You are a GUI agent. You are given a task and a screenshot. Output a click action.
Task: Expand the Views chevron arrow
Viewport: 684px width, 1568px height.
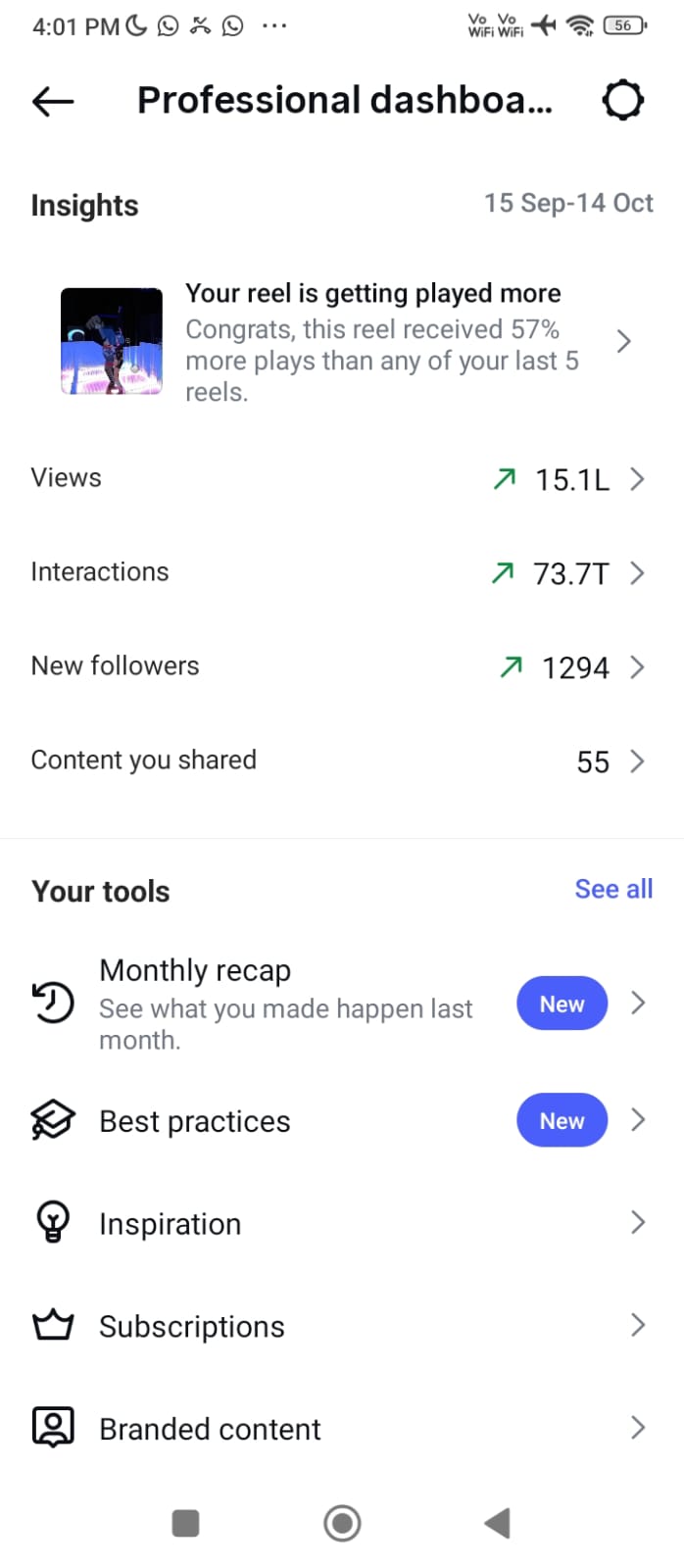[x=637, y=478]
